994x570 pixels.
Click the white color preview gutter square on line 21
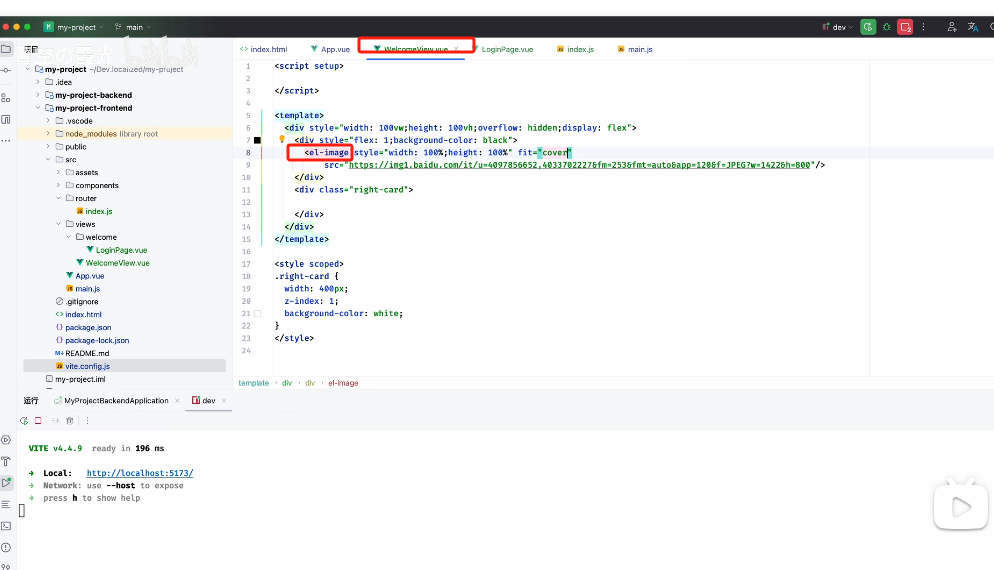[257, 313]
